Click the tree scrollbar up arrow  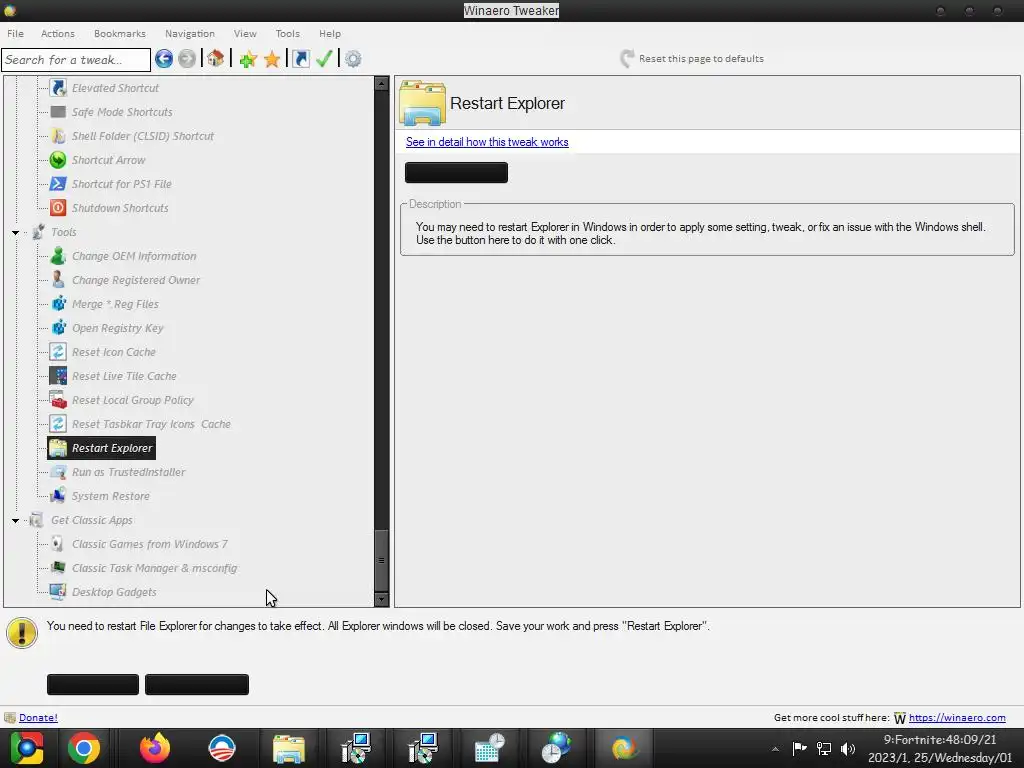tap(381, 84)
